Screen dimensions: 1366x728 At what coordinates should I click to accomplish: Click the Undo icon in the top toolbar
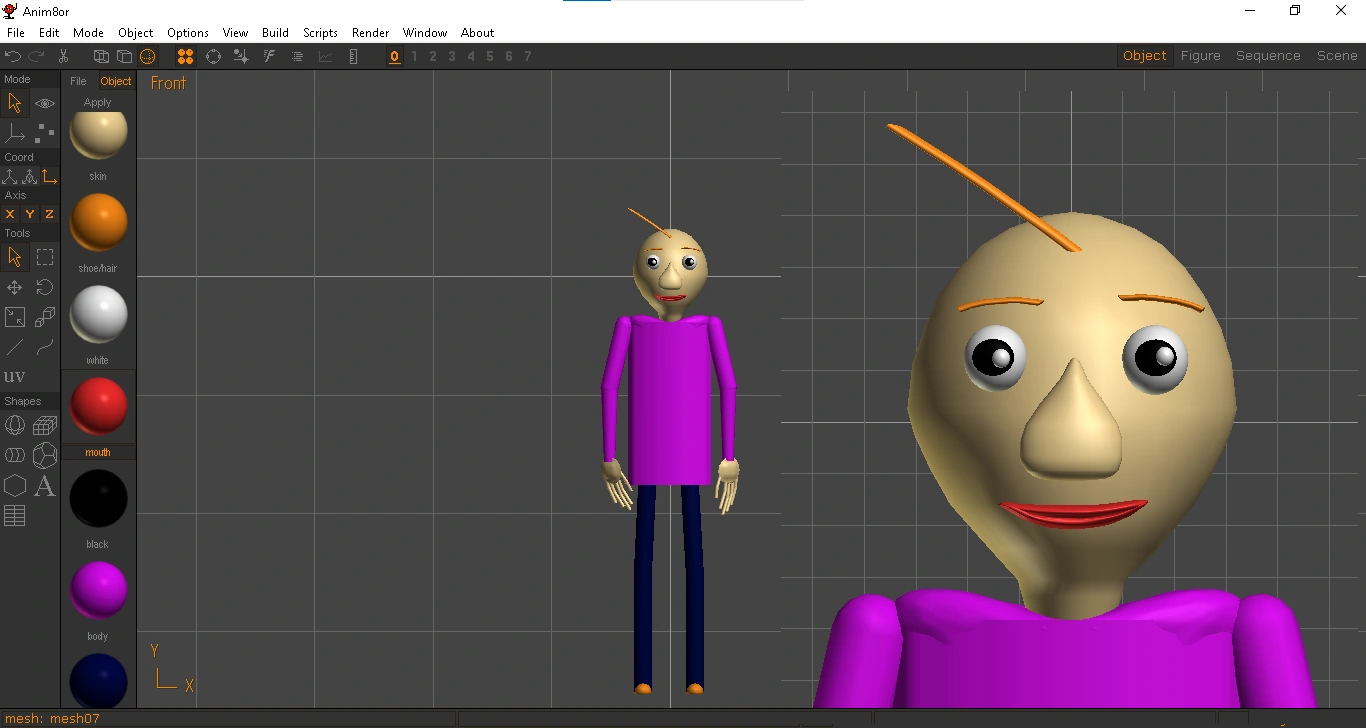(13, 56)
